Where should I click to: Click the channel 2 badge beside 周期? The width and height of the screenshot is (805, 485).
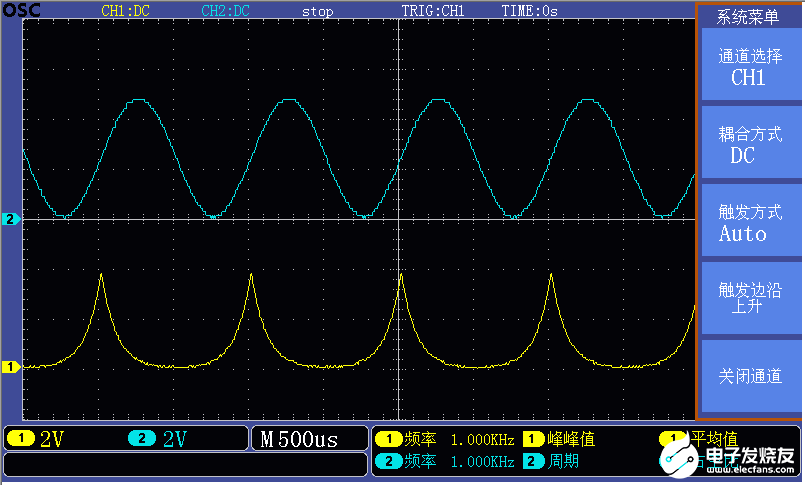533,461
